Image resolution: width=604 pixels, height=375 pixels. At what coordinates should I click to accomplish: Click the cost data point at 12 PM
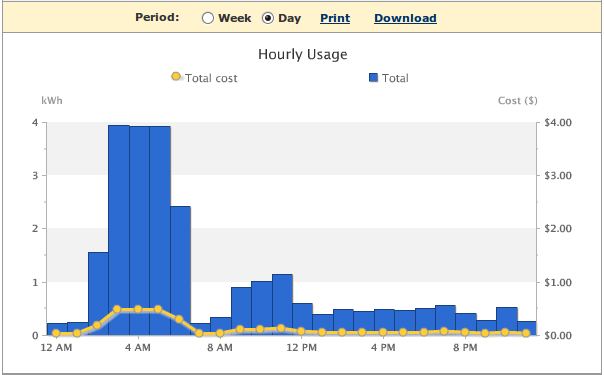(x=301, y=331)
